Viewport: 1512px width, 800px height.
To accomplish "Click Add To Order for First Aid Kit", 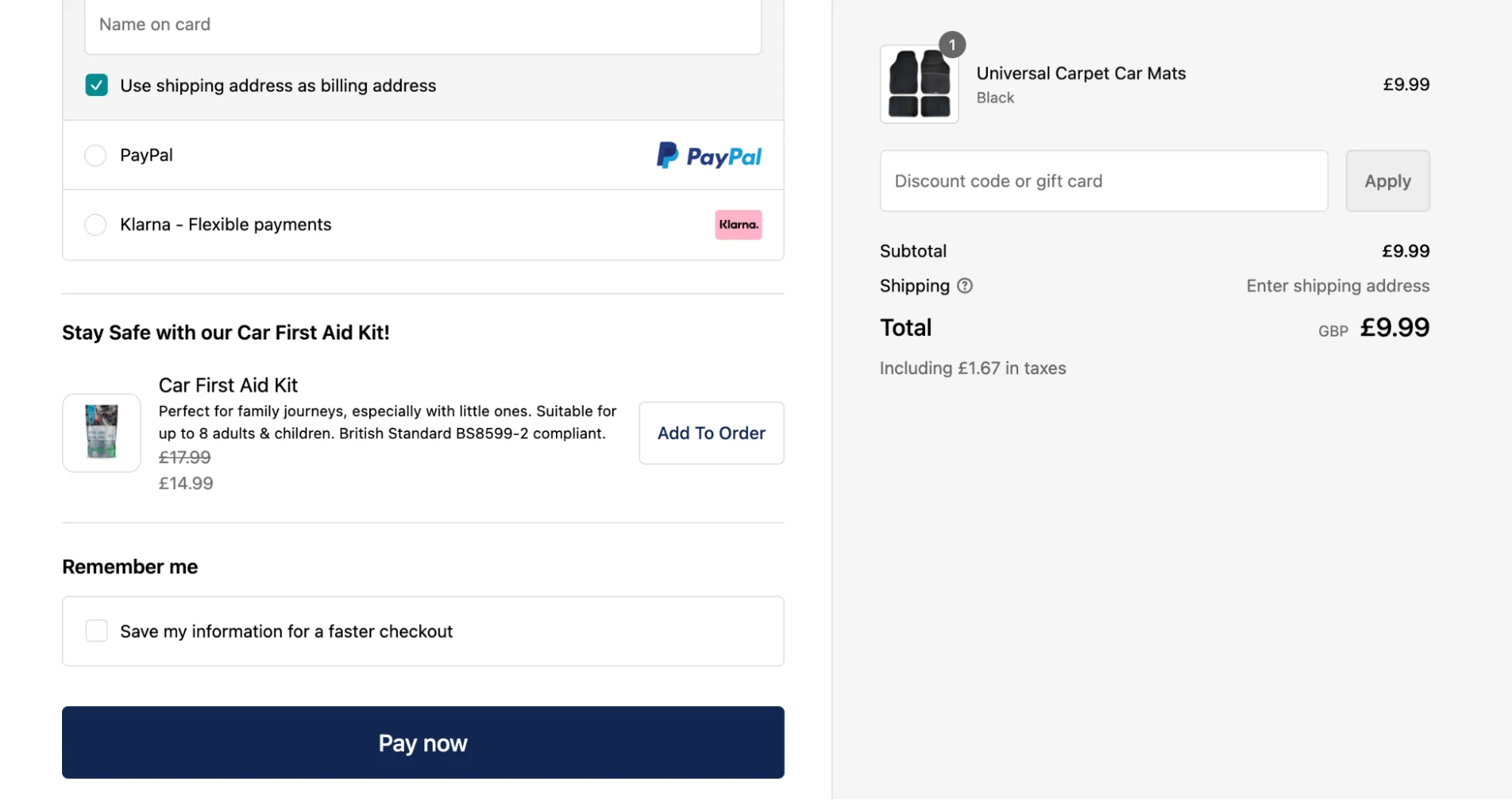I will click(x=711, y=433).
